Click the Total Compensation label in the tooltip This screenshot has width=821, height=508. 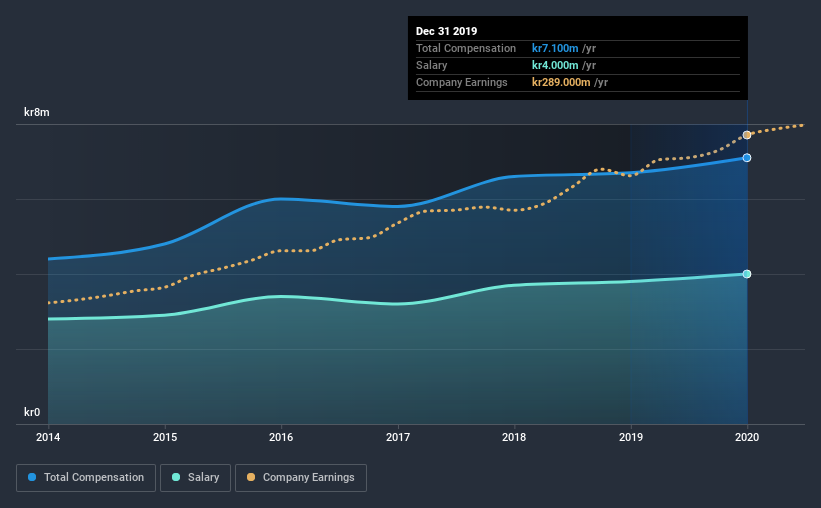(466, 48)
